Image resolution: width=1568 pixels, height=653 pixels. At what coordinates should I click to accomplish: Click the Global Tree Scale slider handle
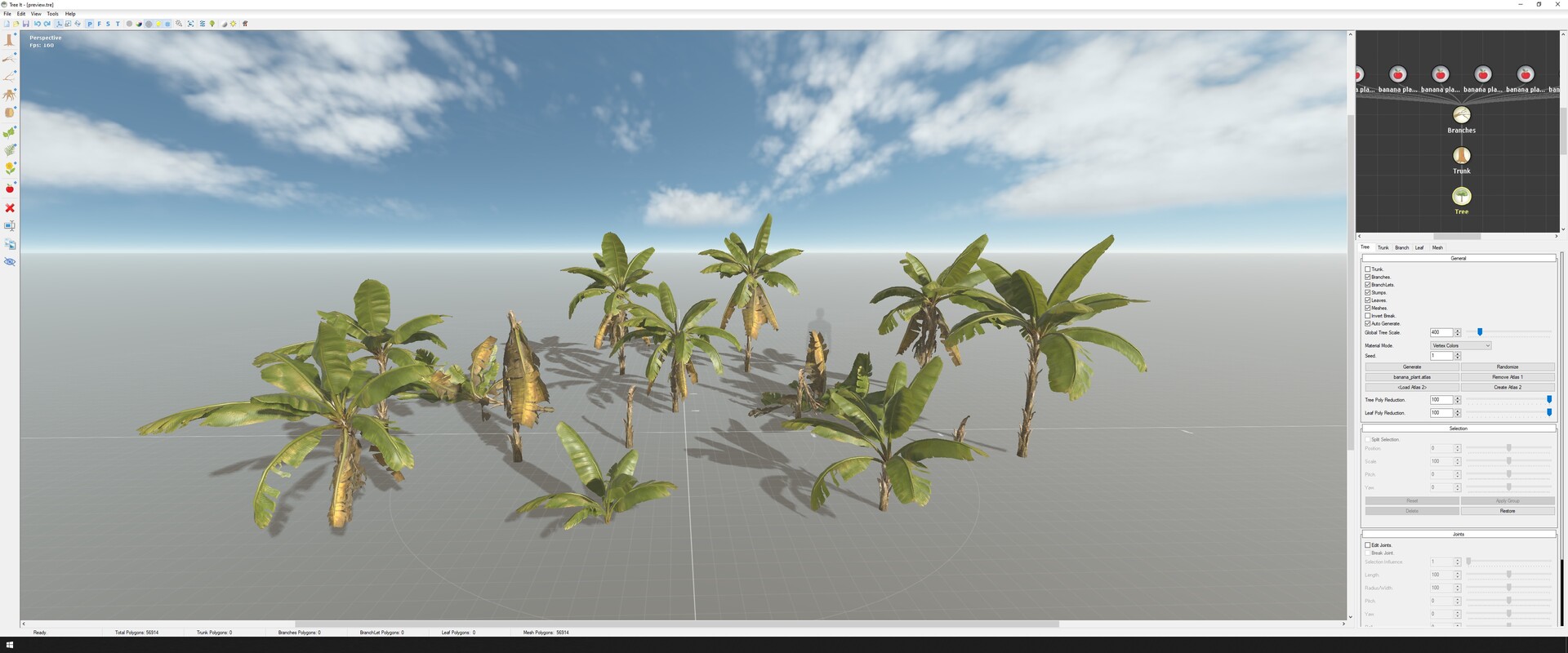(x=1480, y=332)
